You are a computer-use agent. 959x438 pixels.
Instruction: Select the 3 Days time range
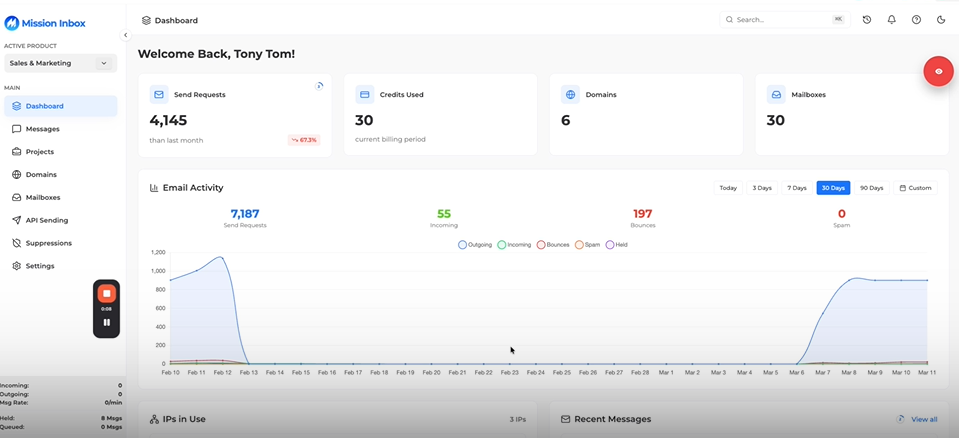pyautogui.click(x=762, y=188)
